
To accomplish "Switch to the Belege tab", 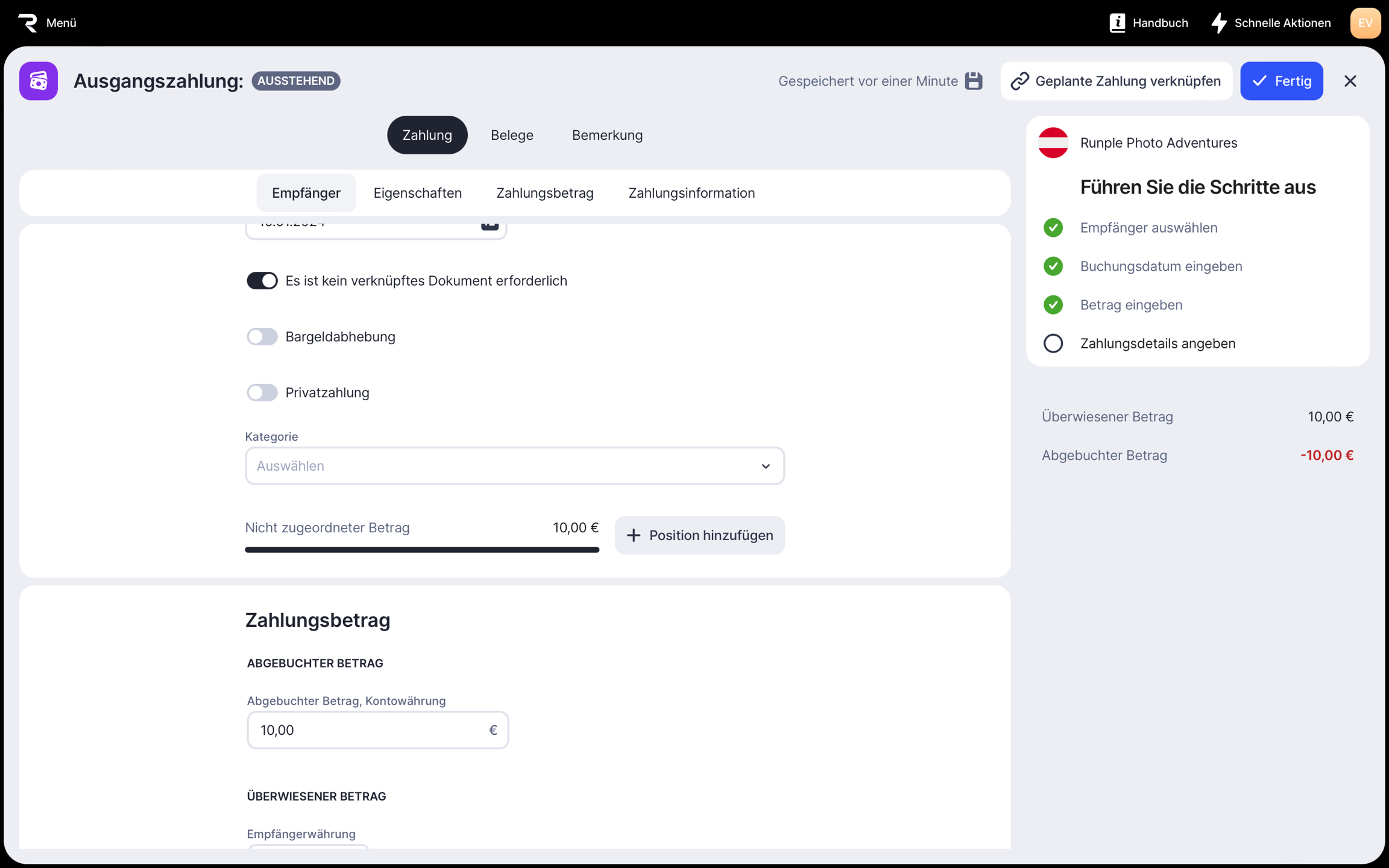I will click(512, 135).
